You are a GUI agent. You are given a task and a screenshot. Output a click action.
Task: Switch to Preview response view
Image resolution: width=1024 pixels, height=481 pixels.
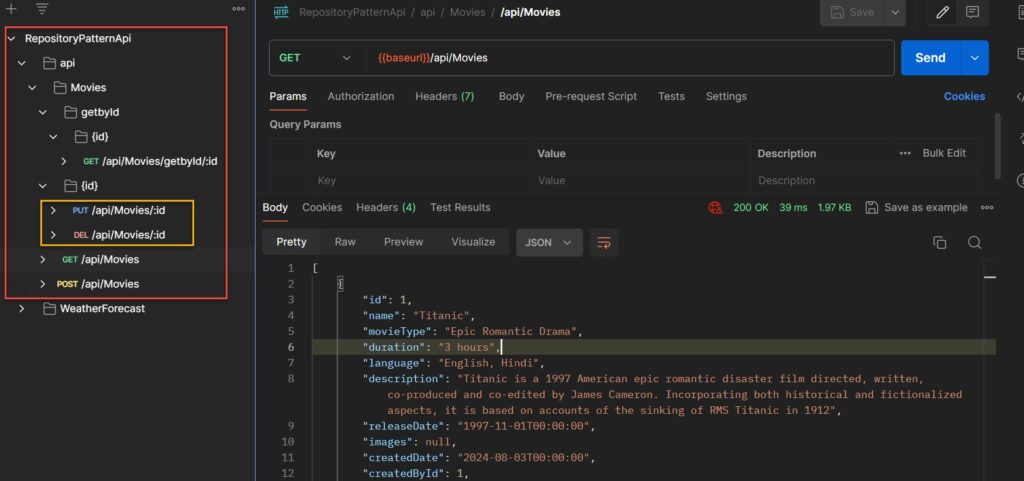pos(404,242)
